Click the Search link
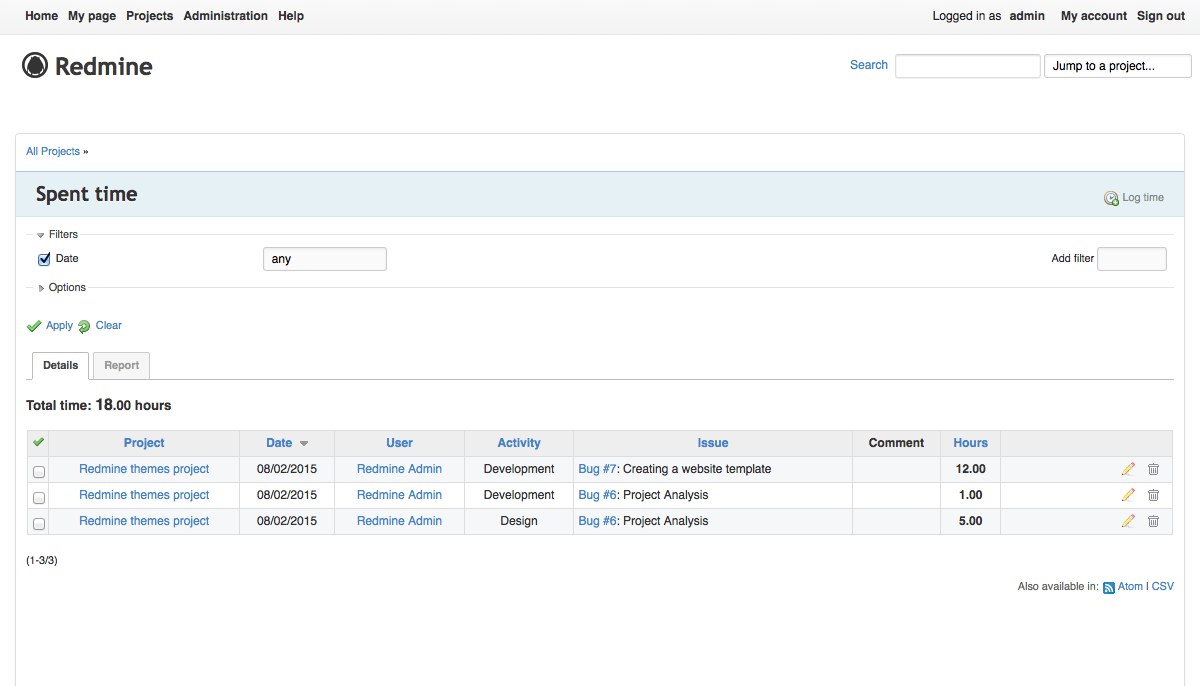Viewport: 1200px width, 686px height. click(x=869, y=65)
